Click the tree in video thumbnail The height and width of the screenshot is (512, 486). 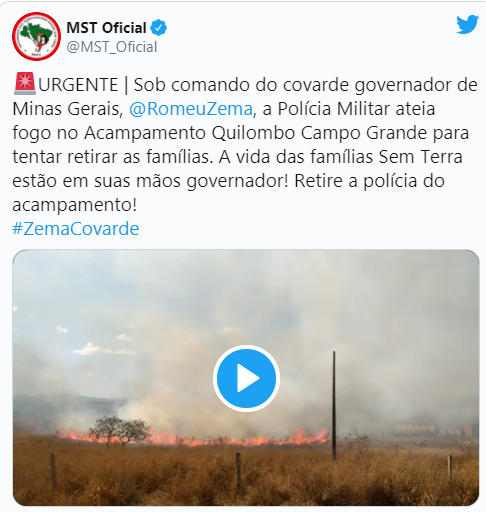coord(120,431)
